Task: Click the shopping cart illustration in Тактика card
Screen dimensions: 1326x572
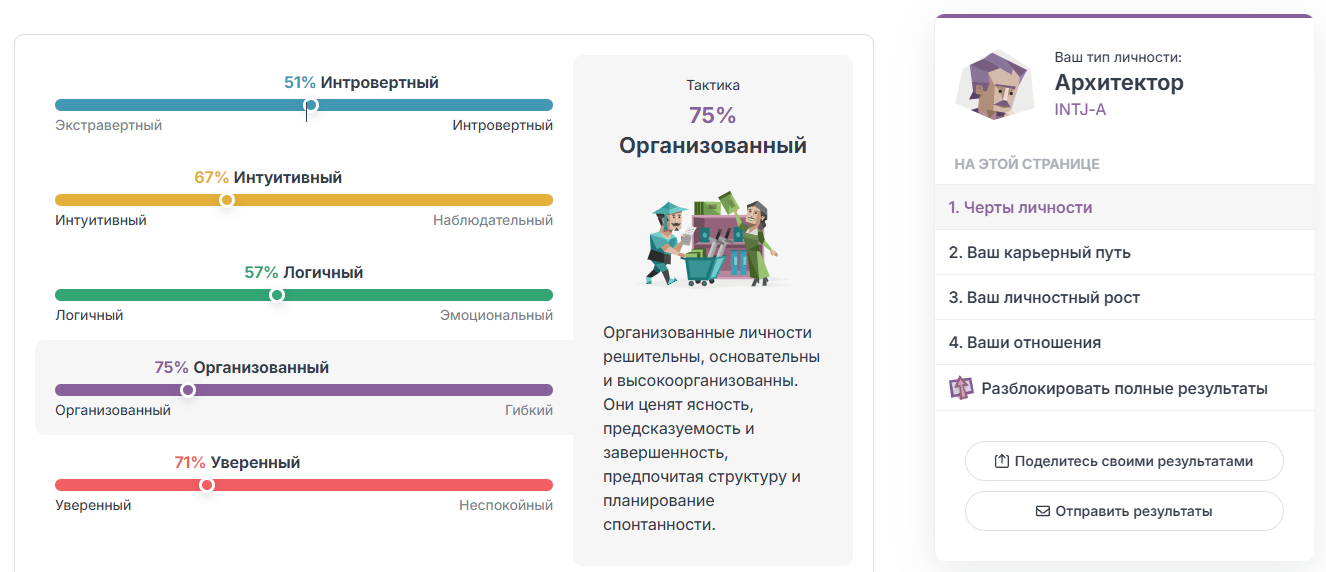Action: [712, 239]
